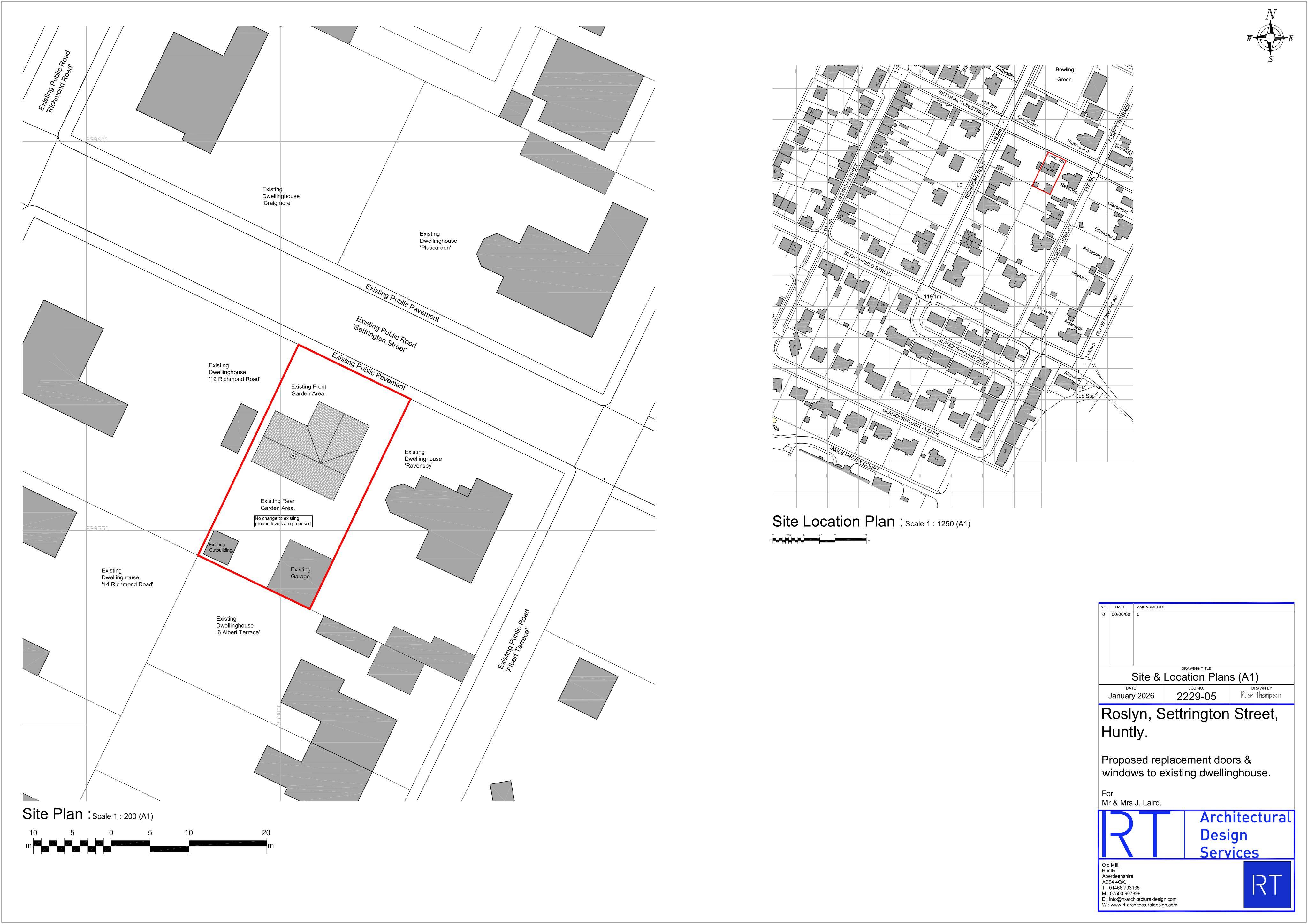The image size is (1308, 924).
Task: Click the solid blue RT square logo
Action: pos(1266,885)
